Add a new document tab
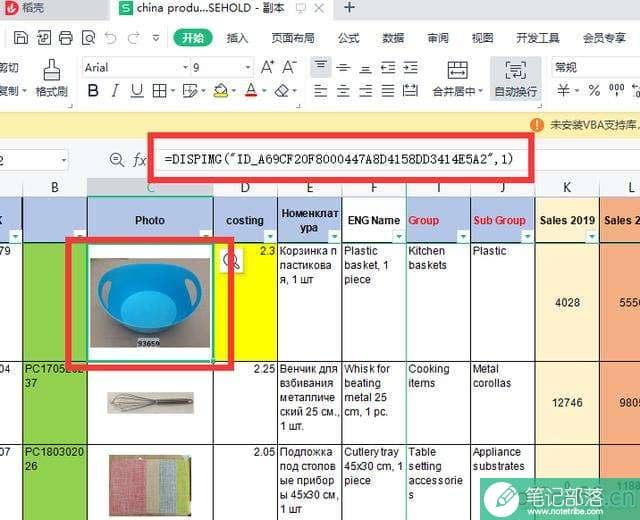Viewport: 640px width, 520px height. click(x=349, y=7)
